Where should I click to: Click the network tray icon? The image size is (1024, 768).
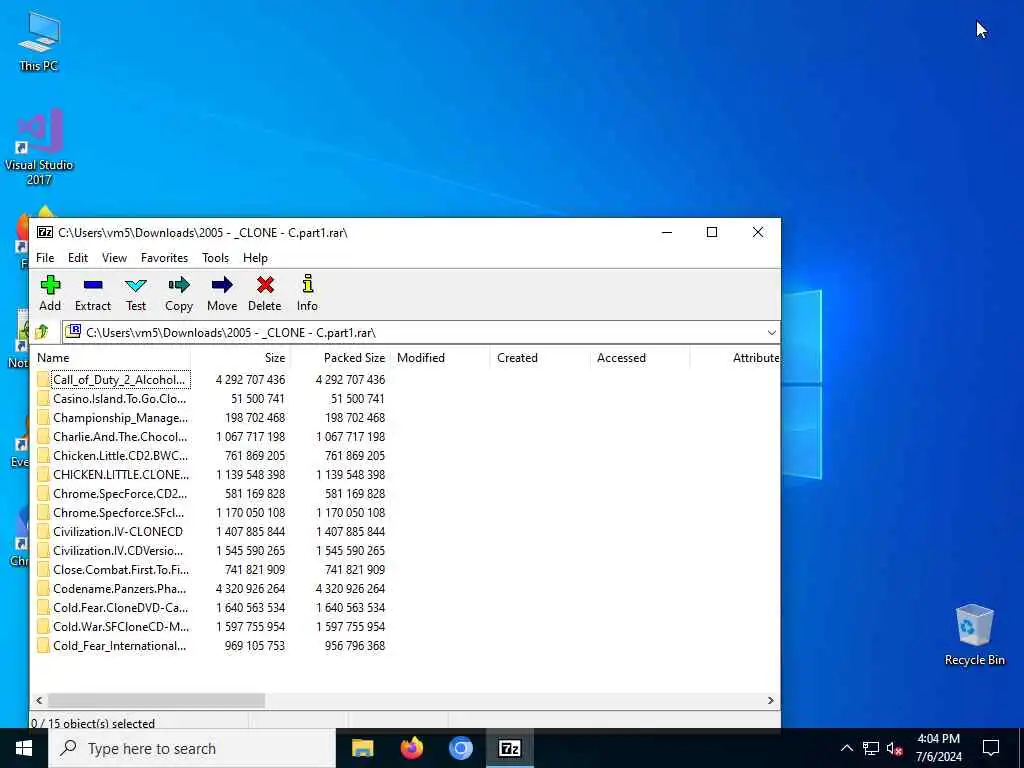(871, 748)
